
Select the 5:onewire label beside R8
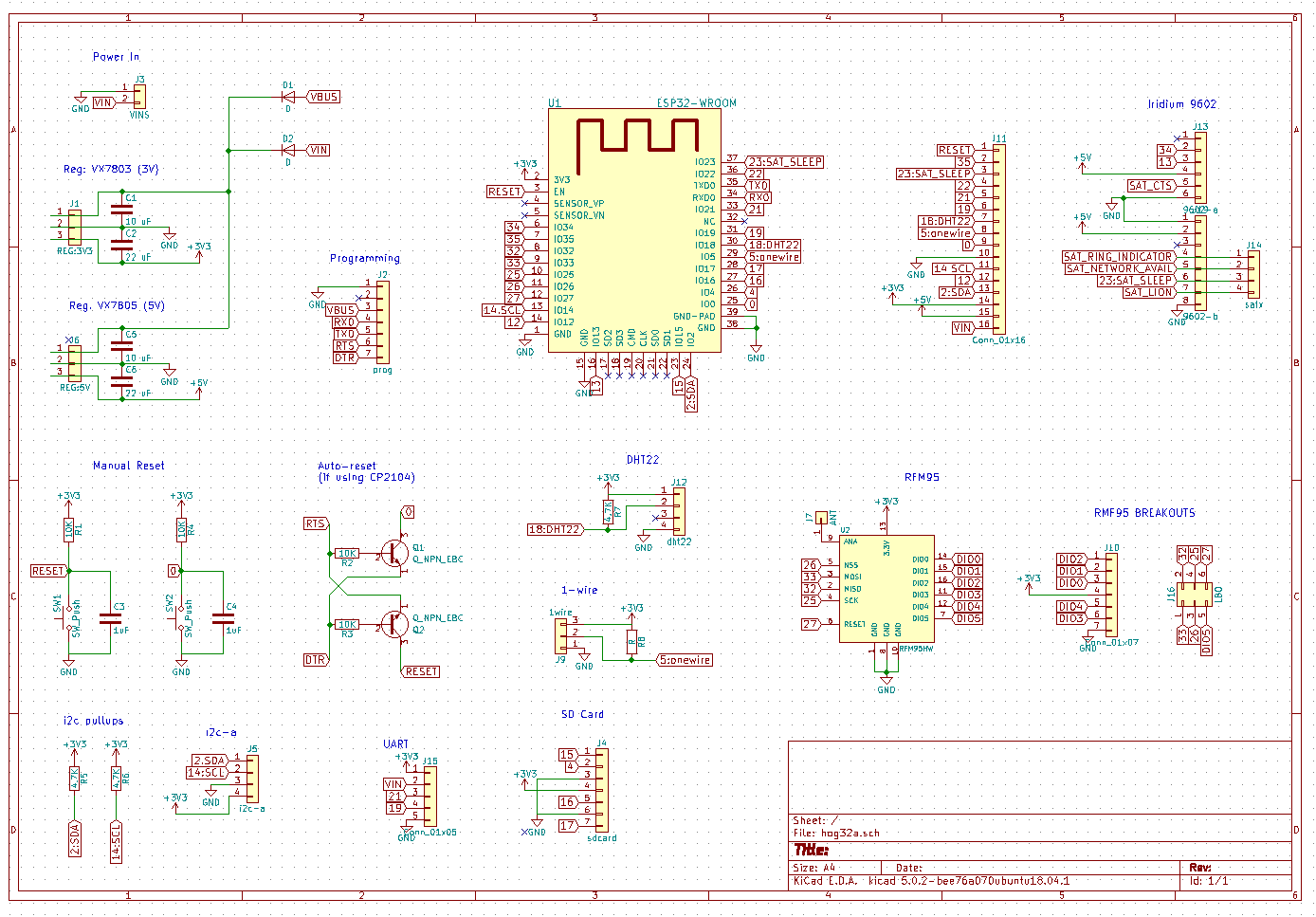(685, 660)
